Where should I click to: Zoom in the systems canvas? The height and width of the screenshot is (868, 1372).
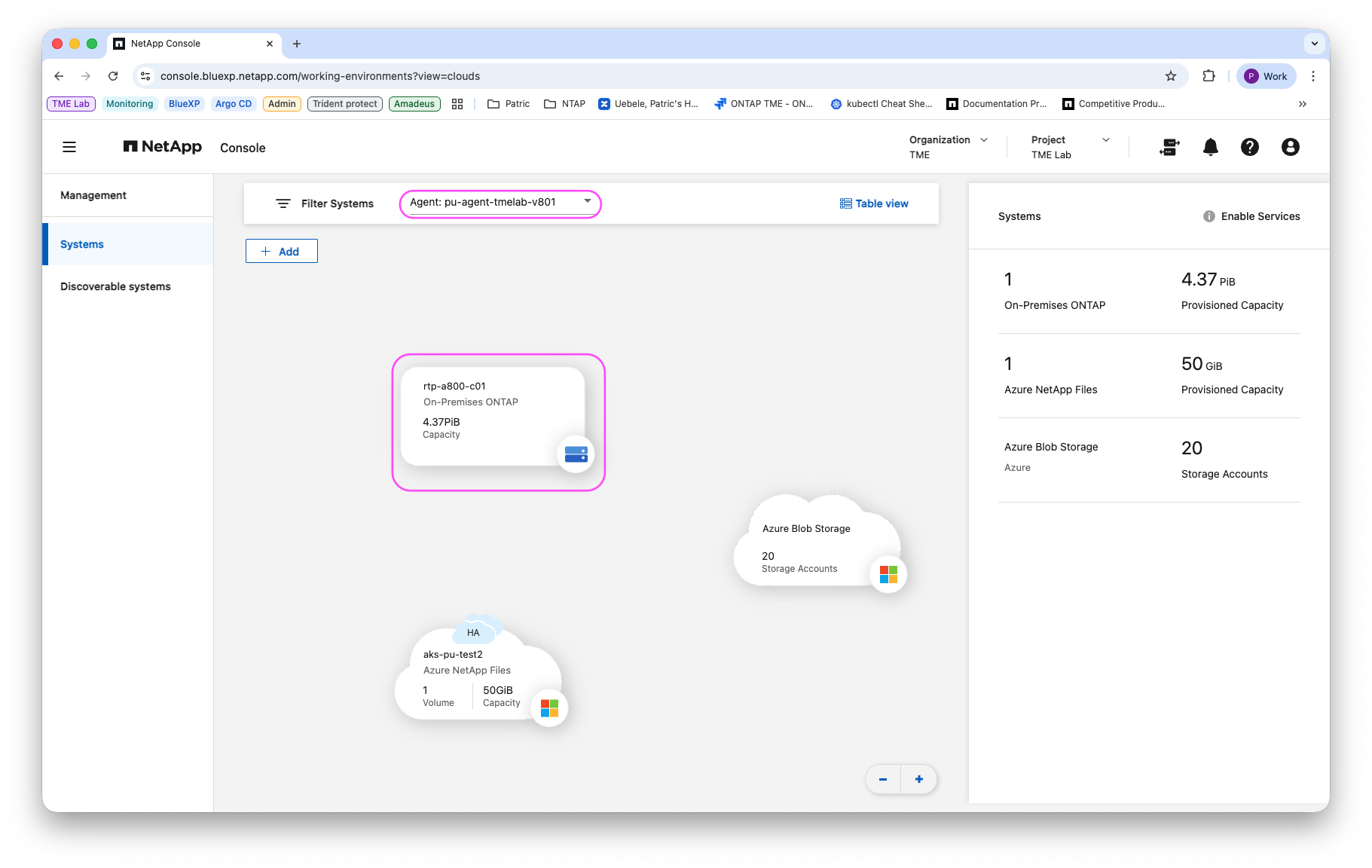pyautogui.click(x=919, y=779)
